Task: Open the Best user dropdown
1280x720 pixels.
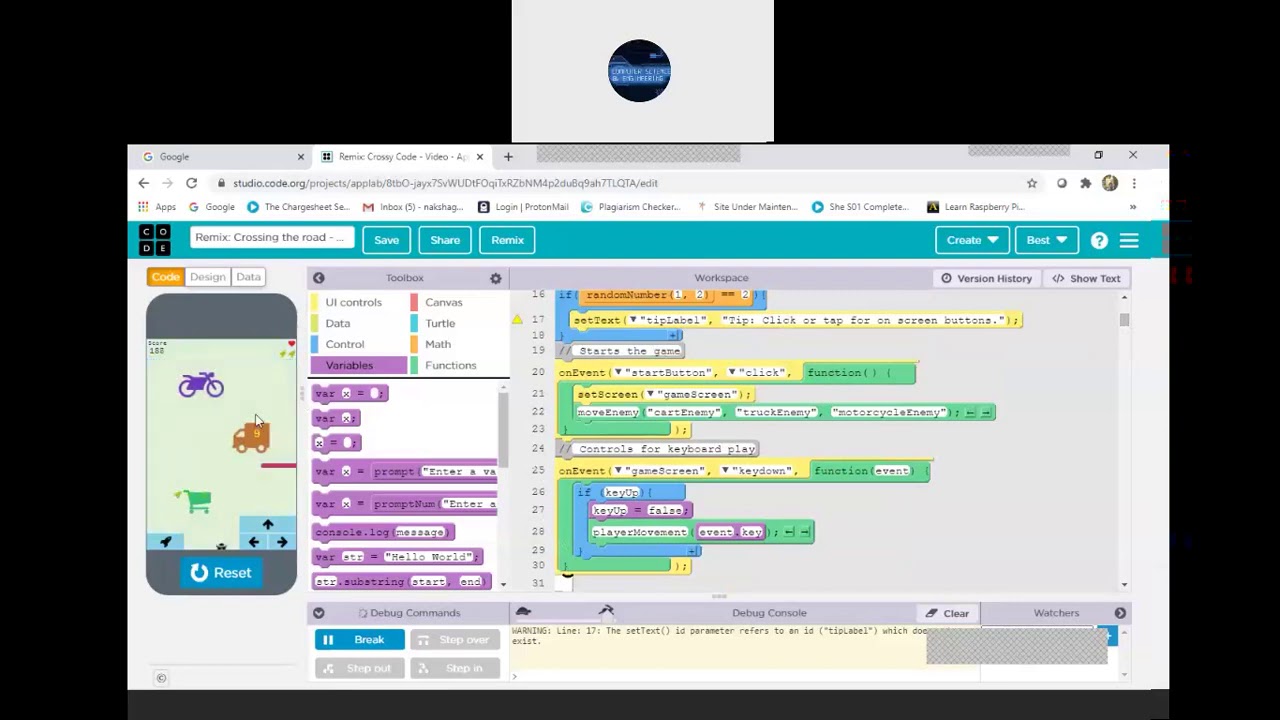Action: [x=1047, y=240]
